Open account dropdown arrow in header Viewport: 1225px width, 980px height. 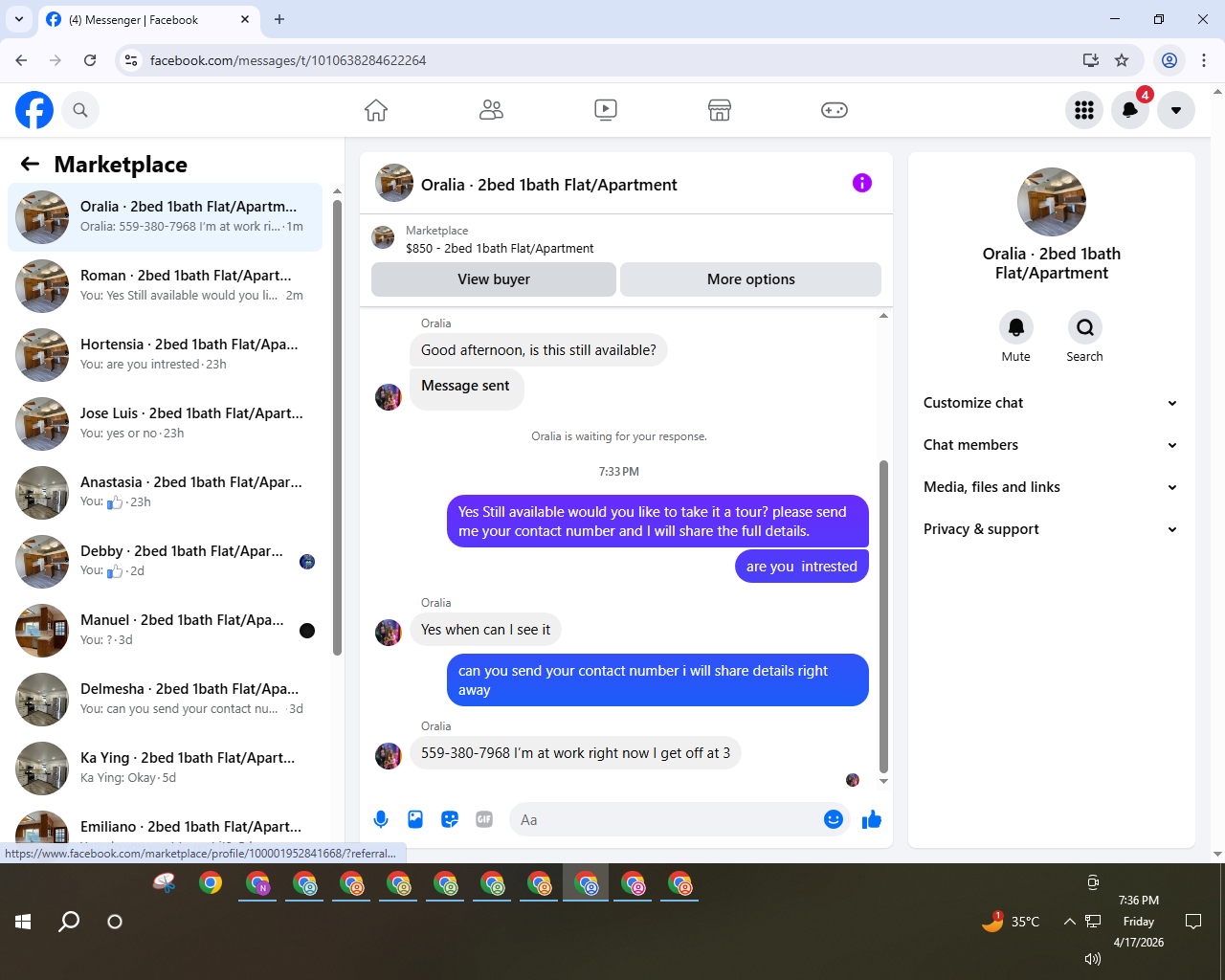pyautogui.click(x=1176, y=110)
